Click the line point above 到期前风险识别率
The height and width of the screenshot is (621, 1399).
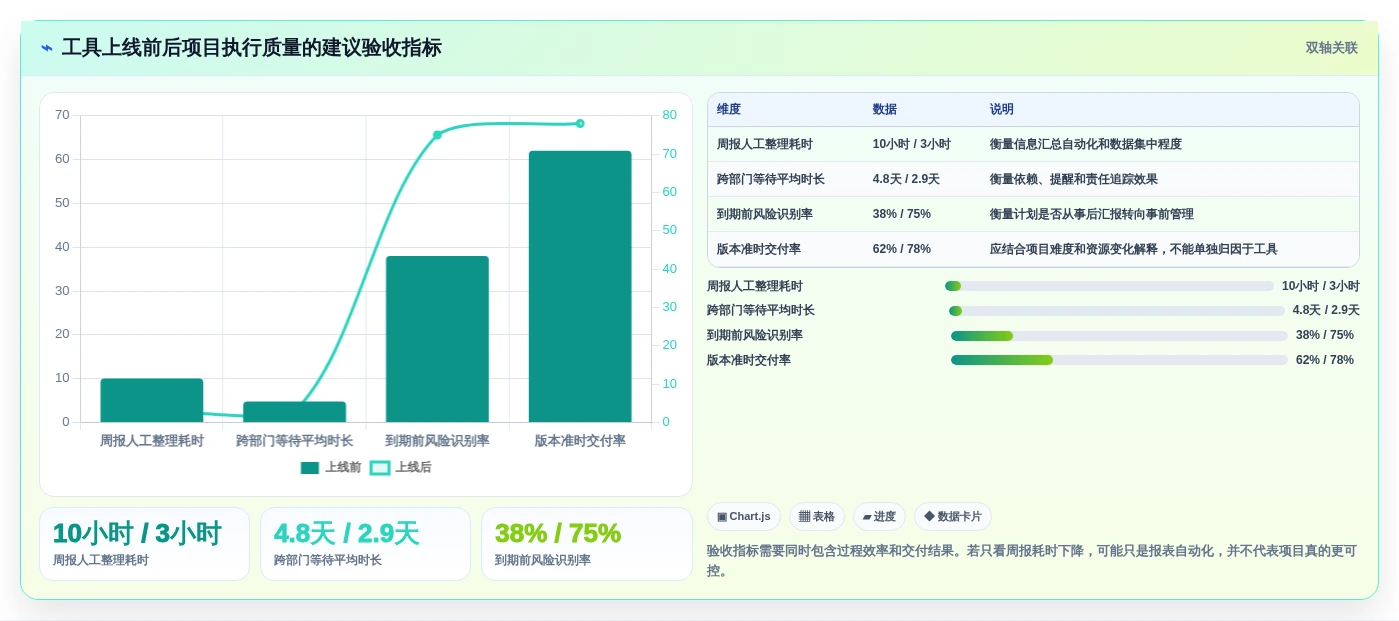coord(437,135)
